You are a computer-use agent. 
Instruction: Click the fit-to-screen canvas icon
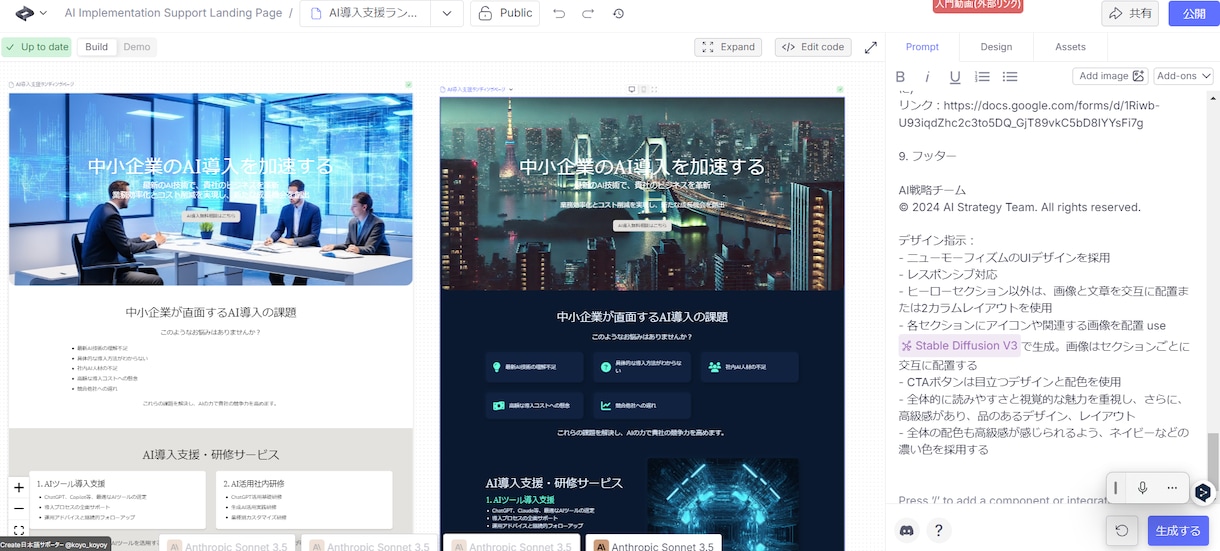19,529
